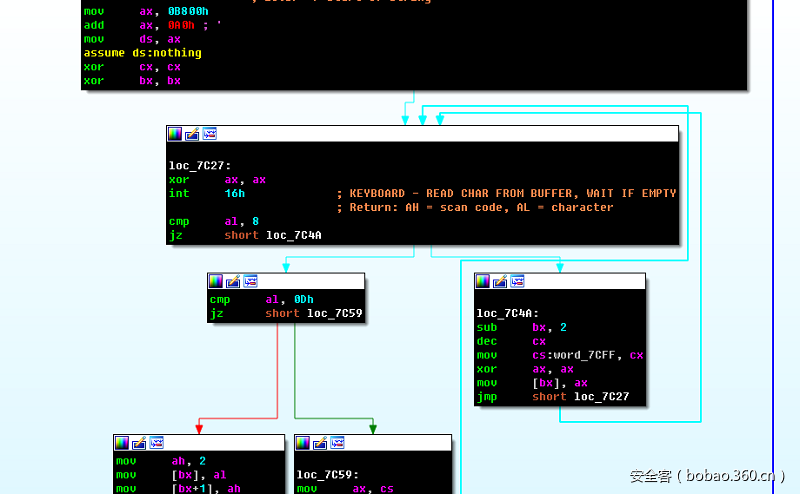Click the color icon on the loc_7C4A node
800x494 pixels.
click(484, 282)
